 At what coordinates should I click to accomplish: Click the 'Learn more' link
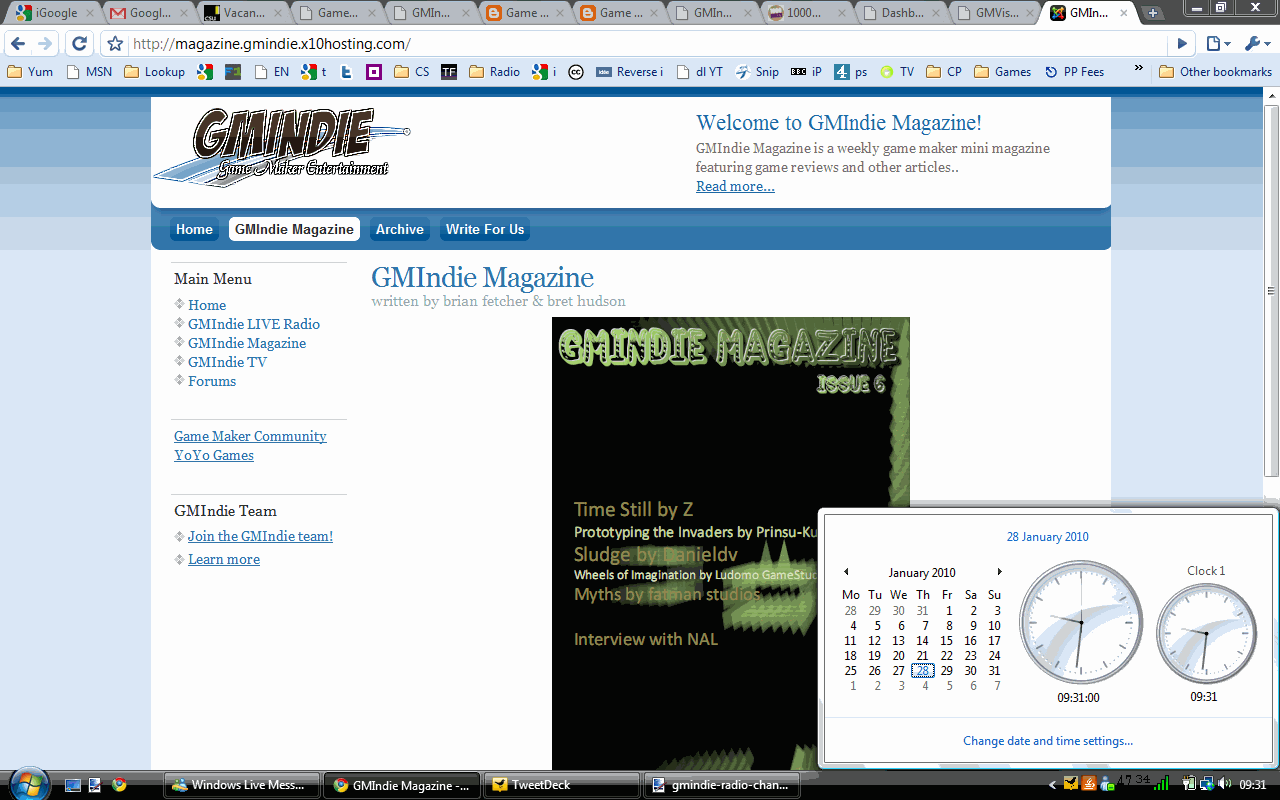(224, 559)
